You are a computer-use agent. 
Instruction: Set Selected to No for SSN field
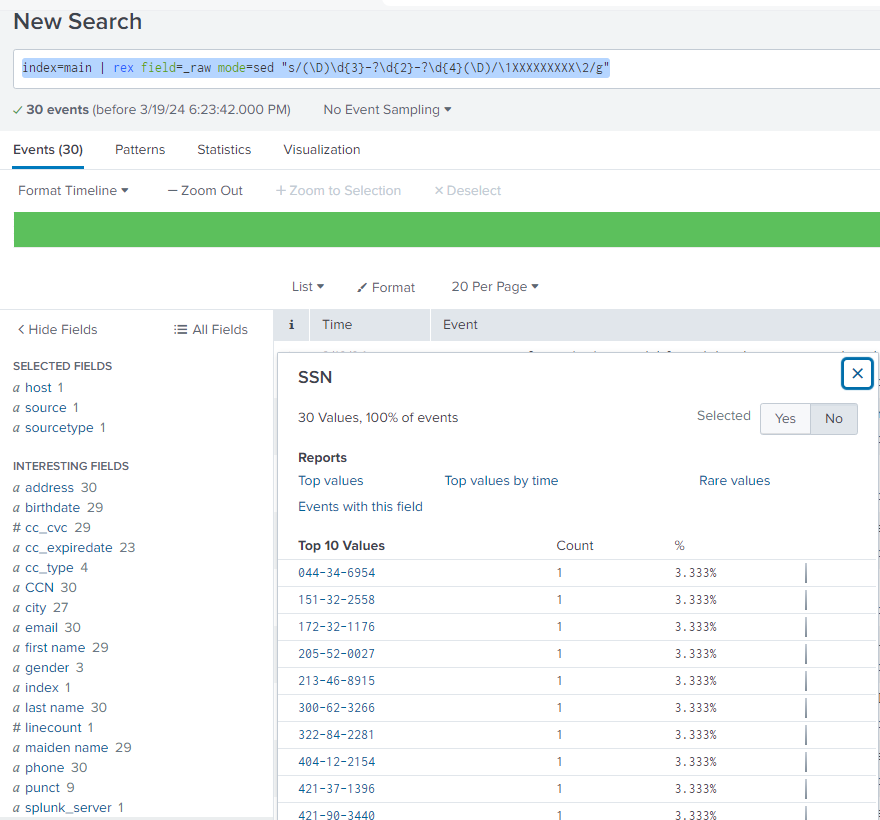coord(834,418)
